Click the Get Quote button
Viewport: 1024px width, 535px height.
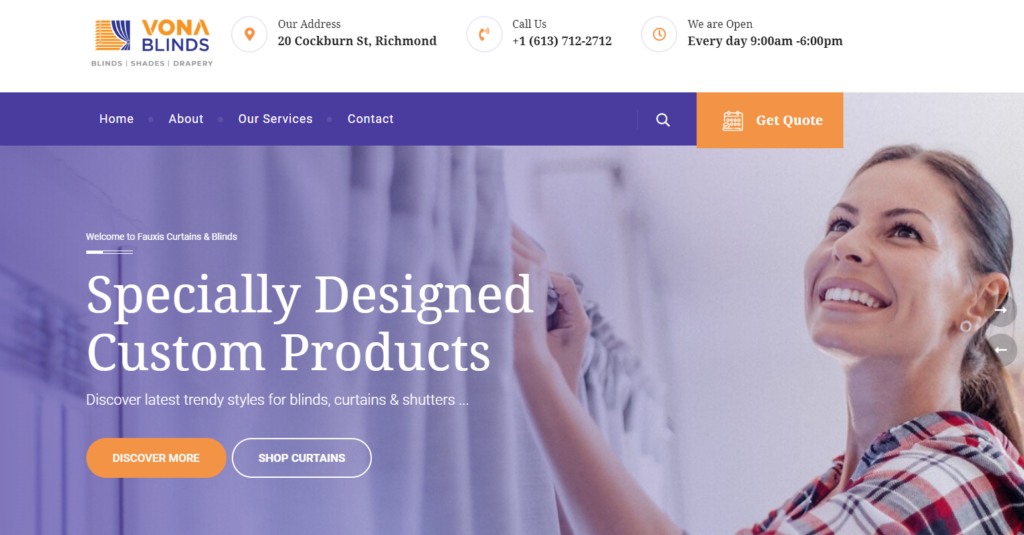[x=770, y=120]
